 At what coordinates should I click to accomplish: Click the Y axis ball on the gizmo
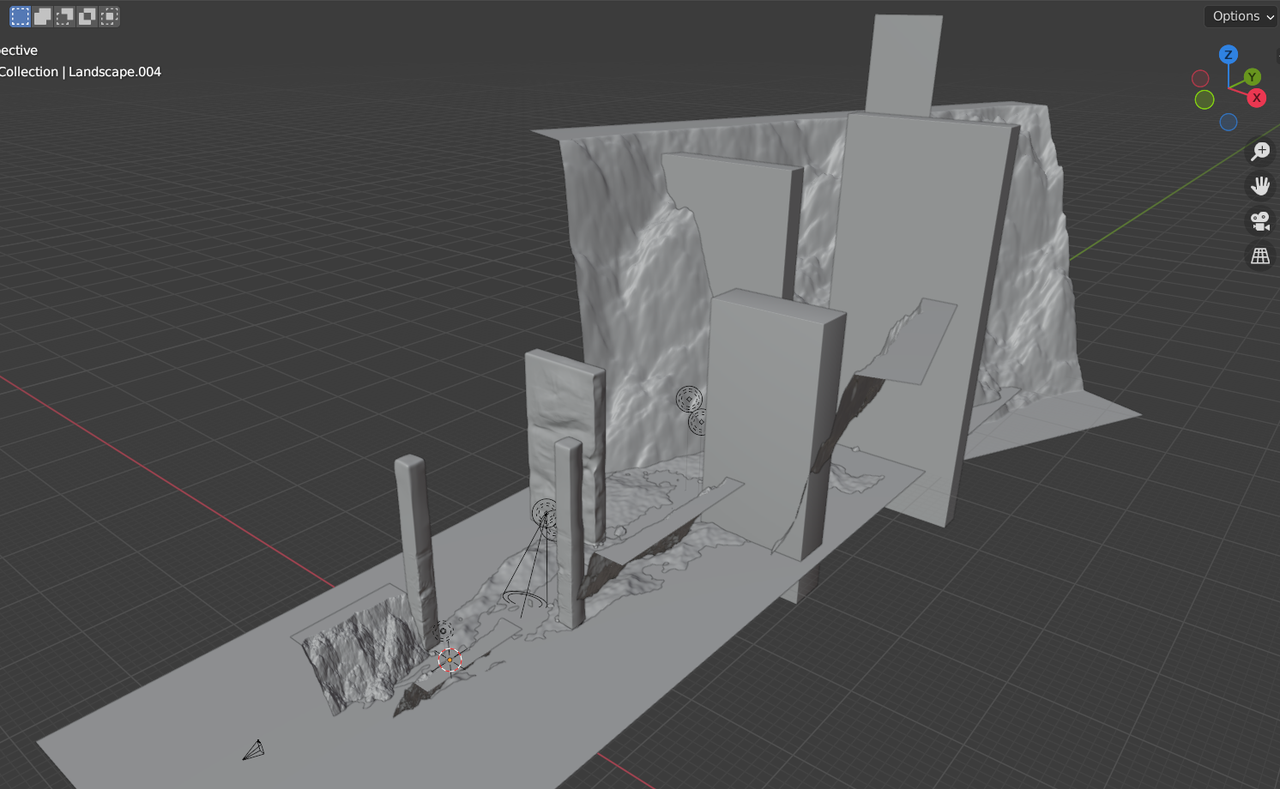tap(1251, 76)
